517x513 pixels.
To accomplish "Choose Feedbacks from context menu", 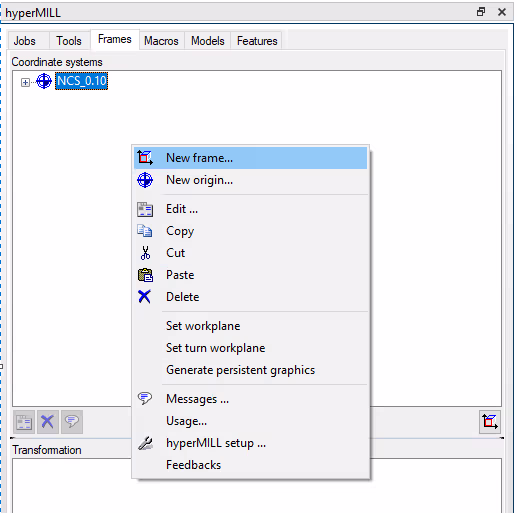I will tap(250, 465).
